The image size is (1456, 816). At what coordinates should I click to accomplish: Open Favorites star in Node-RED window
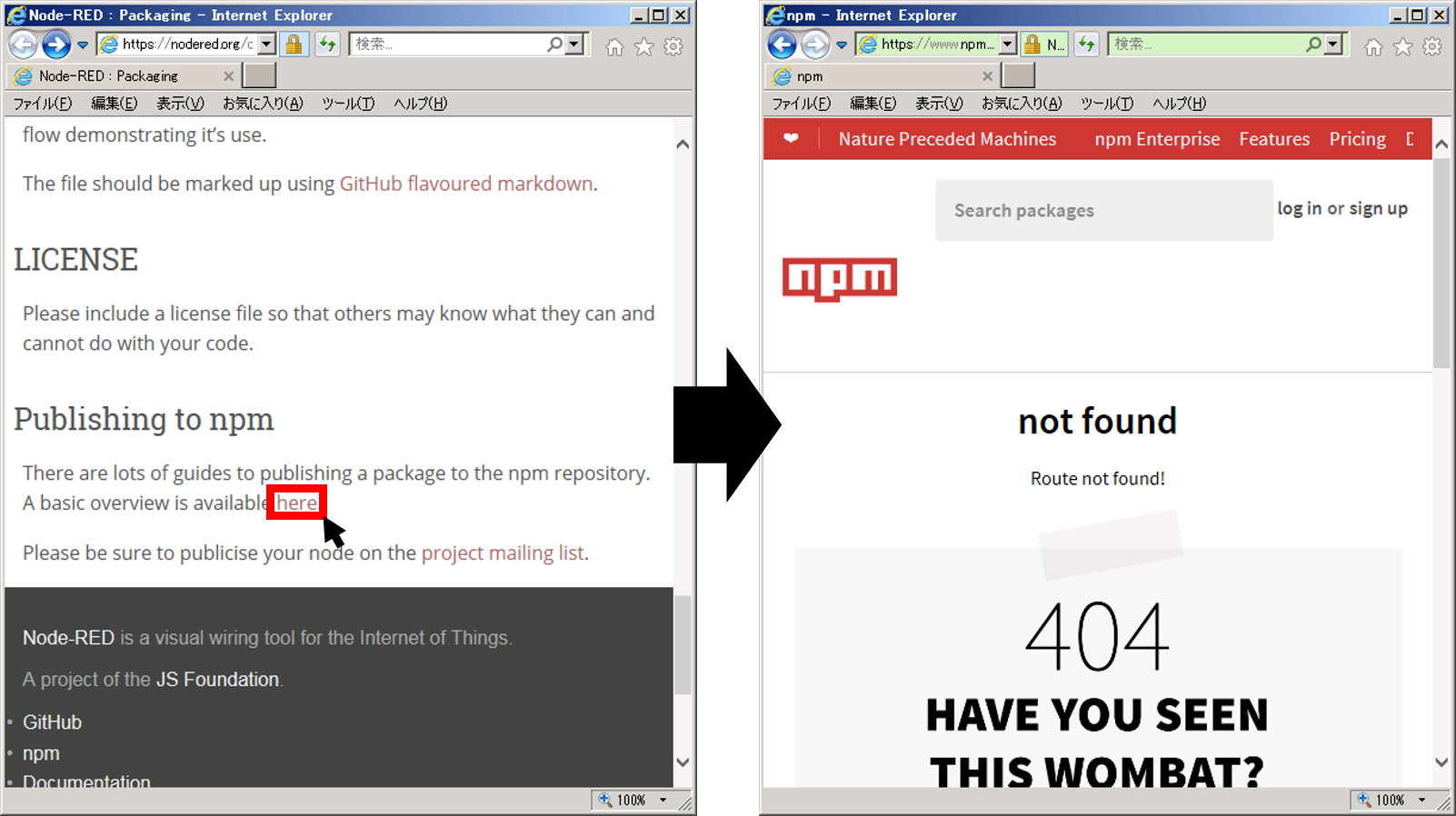644,46
